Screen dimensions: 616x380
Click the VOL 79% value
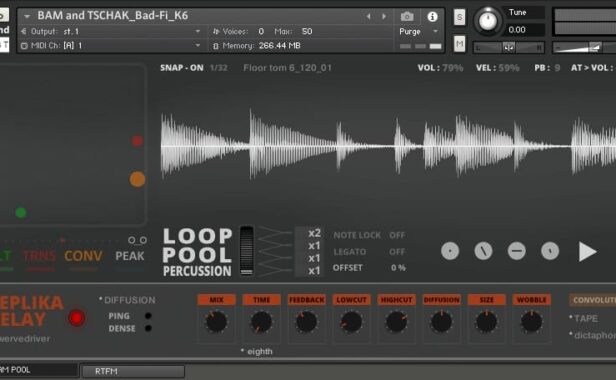click(453, 68)
